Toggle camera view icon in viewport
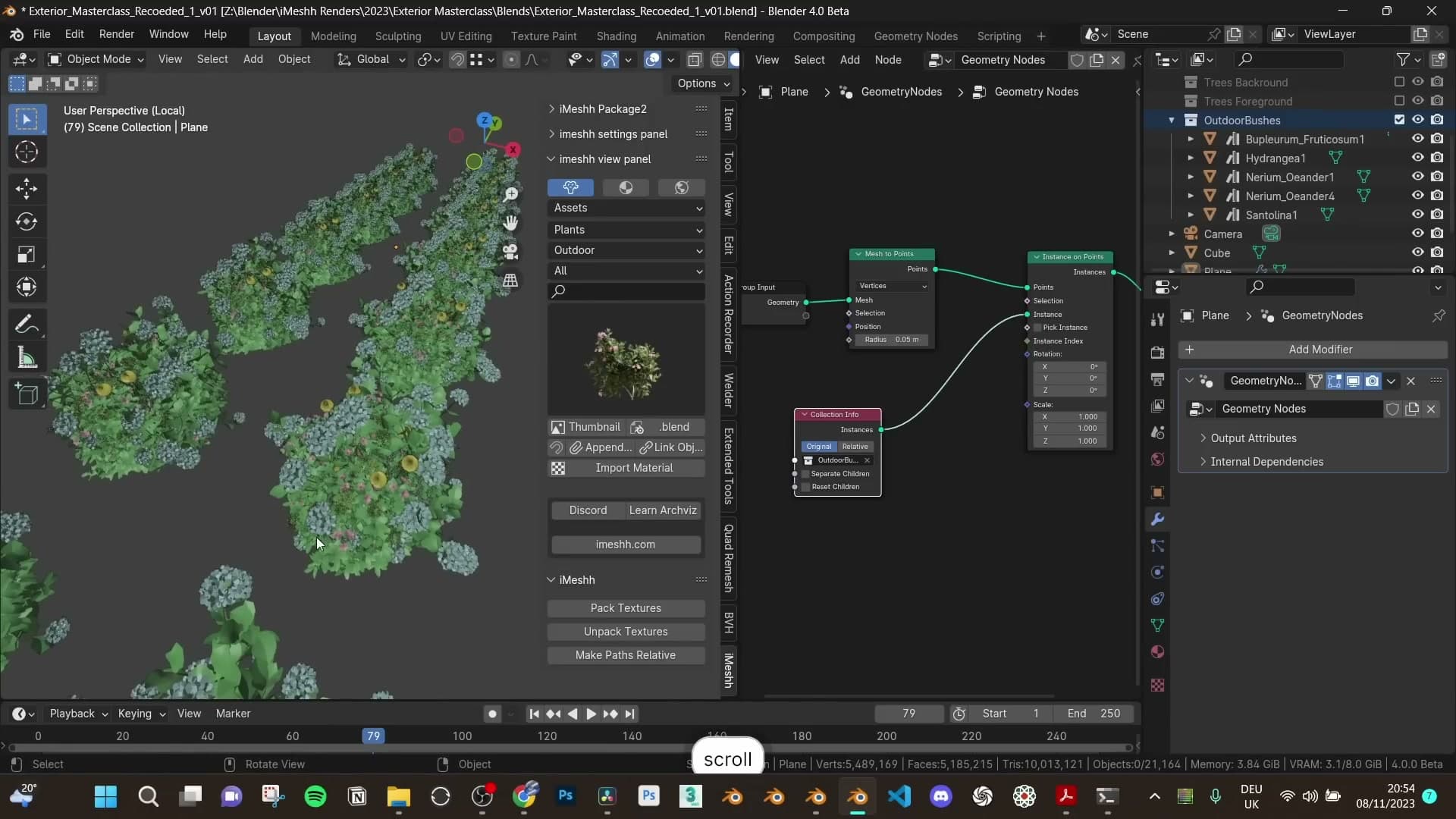The height and width of the screenshot is (819, 1456). (511, 252)
